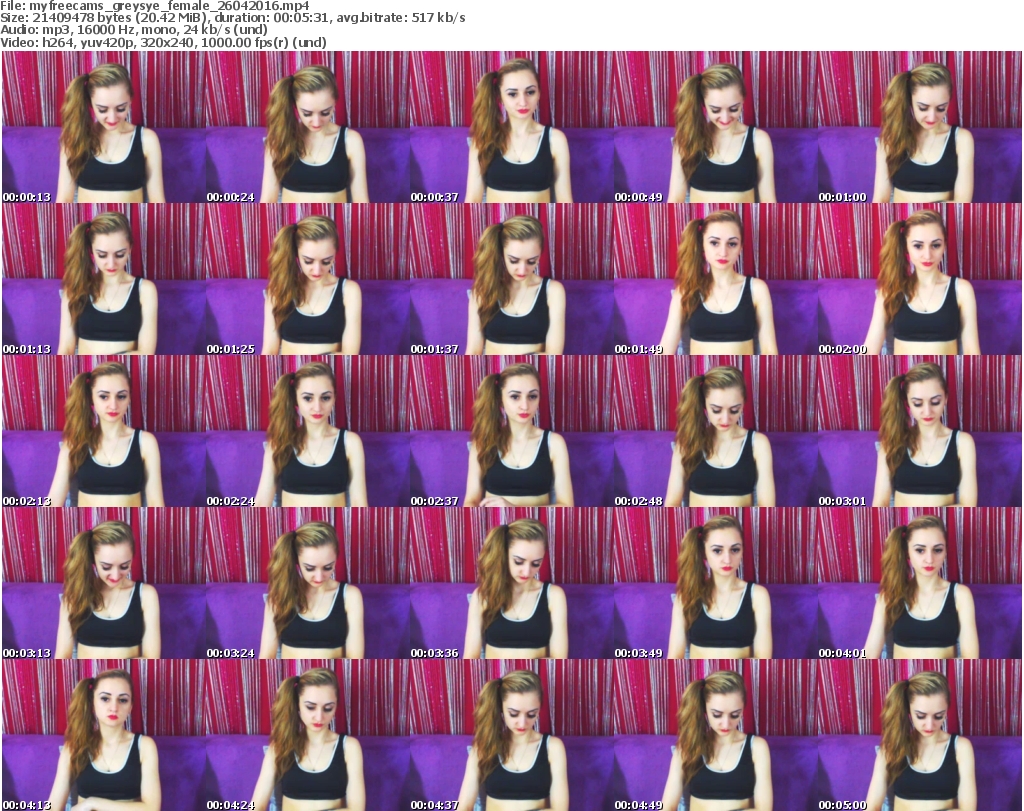
Task: Choose the frame stamped 00:04:49
Action: point(715,735)
